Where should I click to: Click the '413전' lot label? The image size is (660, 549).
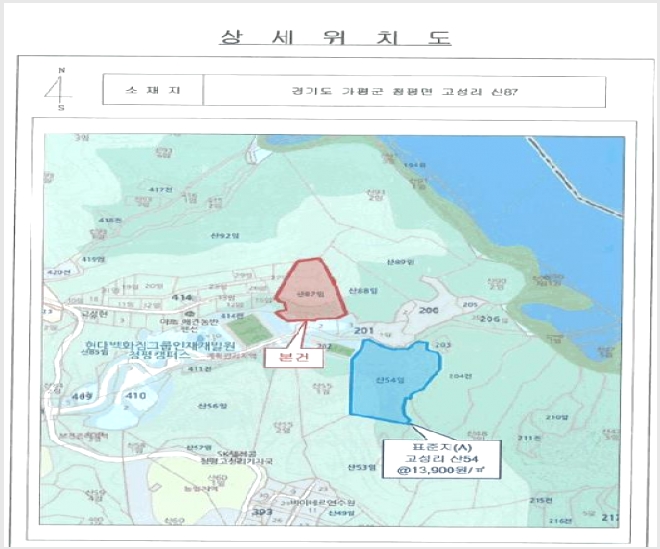click(198, 369)
